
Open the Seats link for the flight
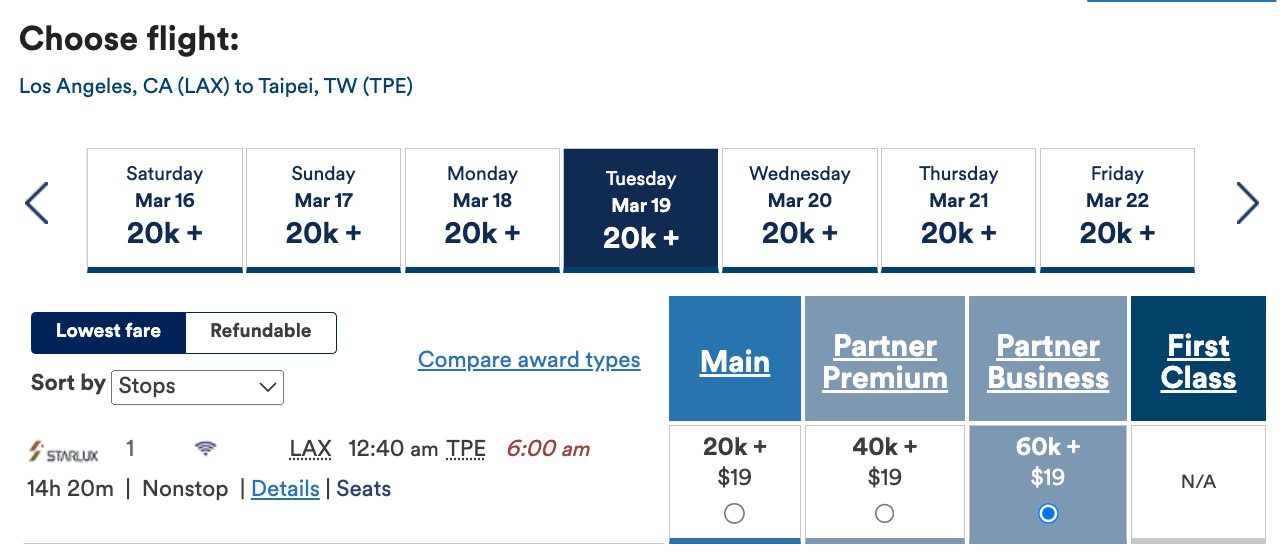point(363,489)
